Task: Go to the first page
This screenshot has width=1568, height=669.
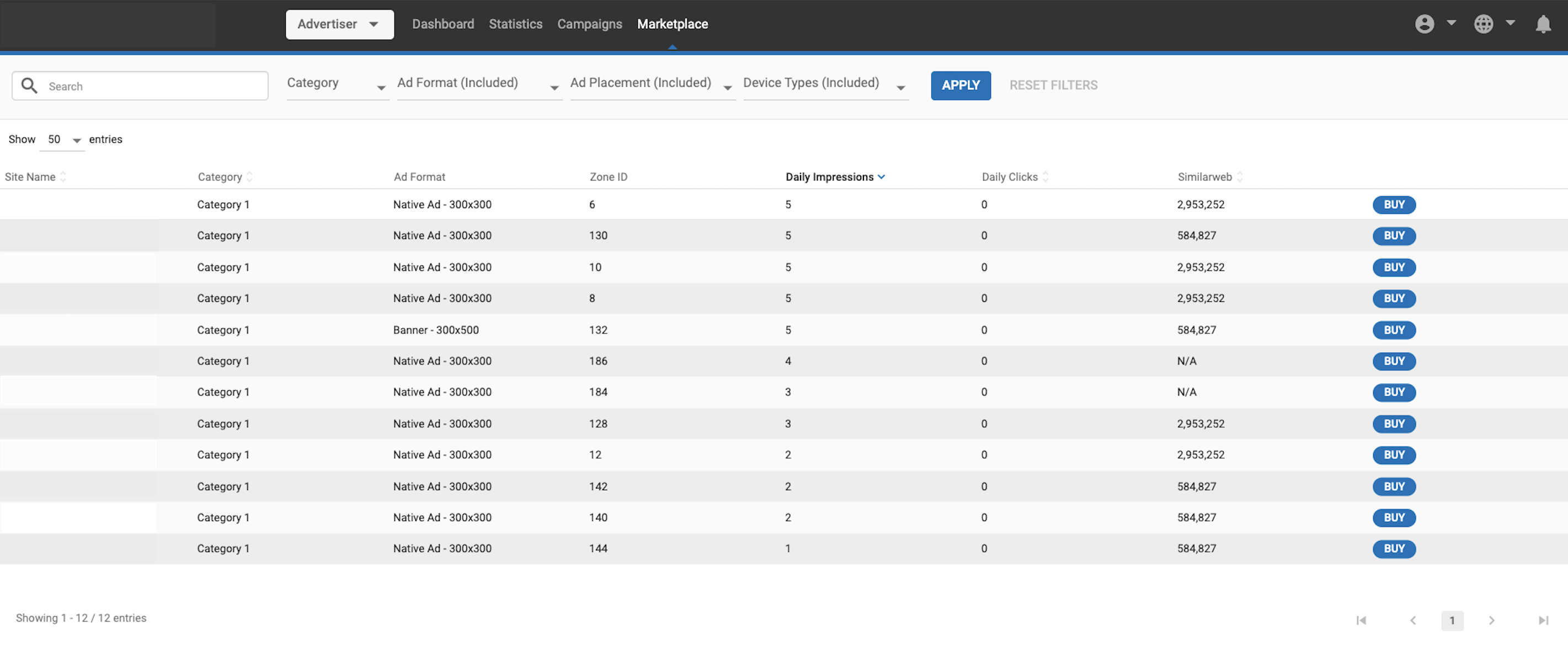Action: point(1361,620)
